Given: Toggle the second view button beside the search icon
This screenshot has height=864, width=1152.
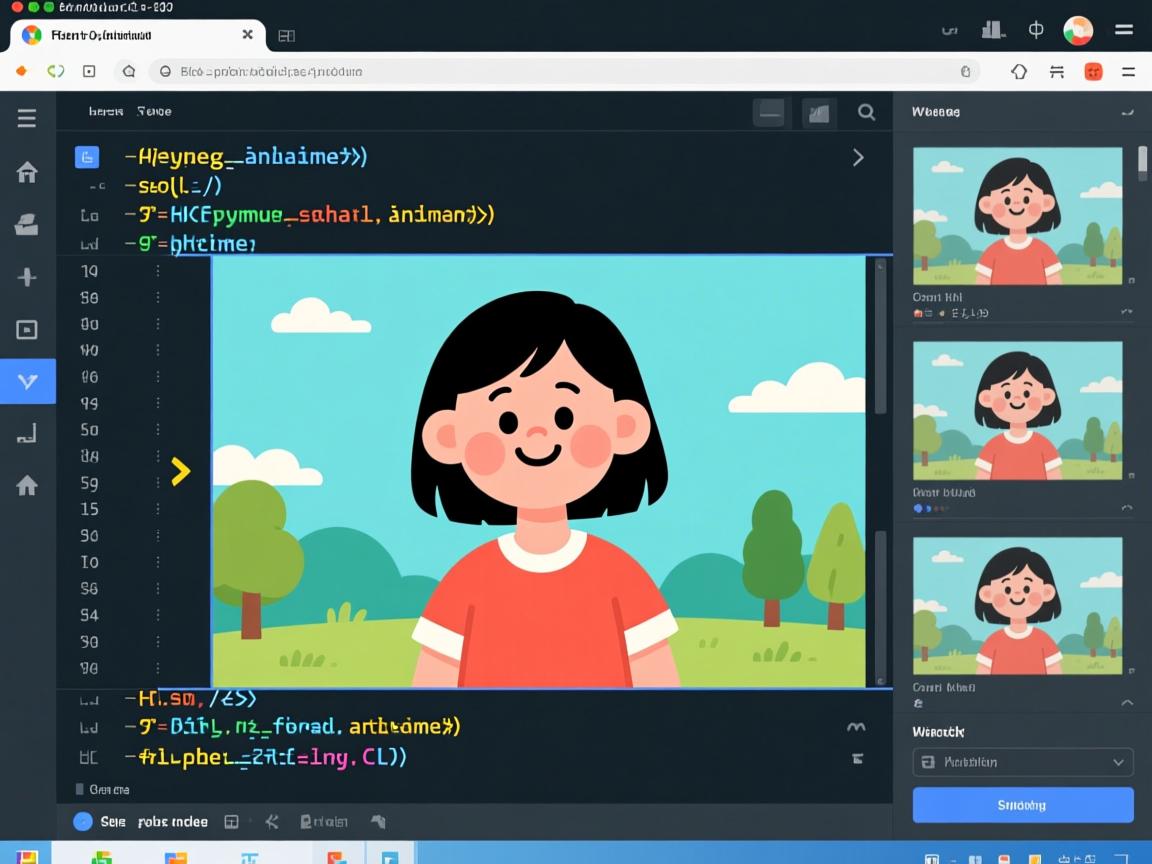Looking at the screenshot, I should coord(818,113).
